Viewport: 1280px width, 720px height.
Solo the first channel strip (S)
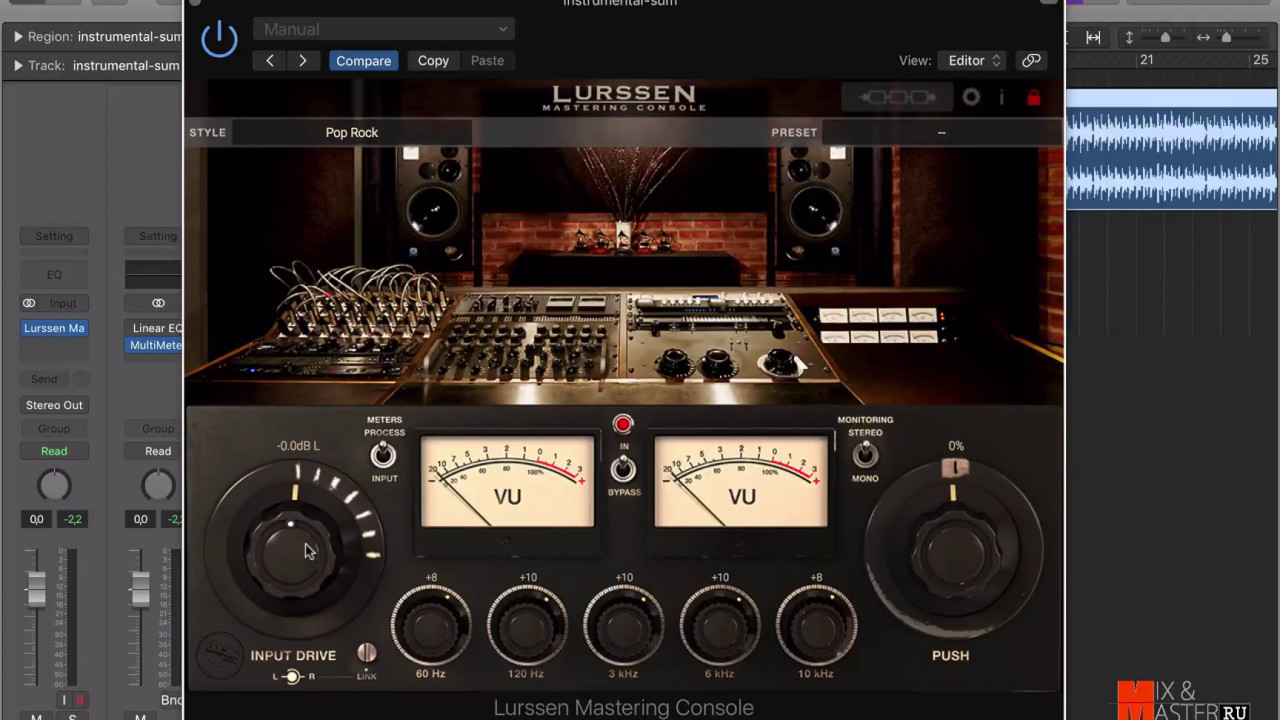(x=72, y=716)
